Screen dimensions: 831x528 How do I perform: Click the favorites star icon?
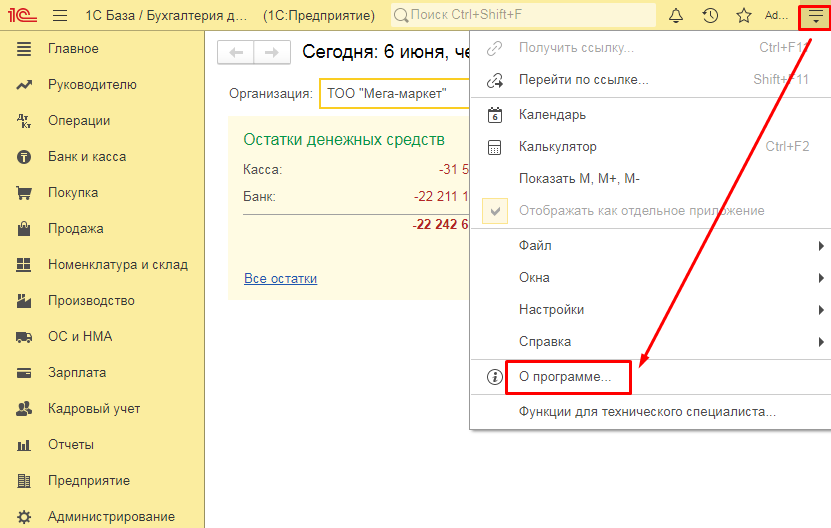tap(743, 16)
